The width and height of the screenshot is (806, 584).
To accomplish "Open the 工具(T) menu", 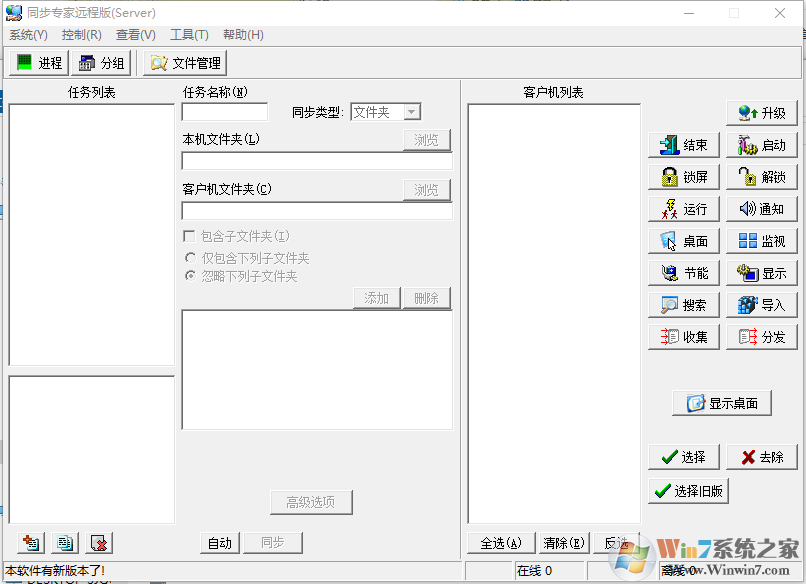I will [189, 34].
